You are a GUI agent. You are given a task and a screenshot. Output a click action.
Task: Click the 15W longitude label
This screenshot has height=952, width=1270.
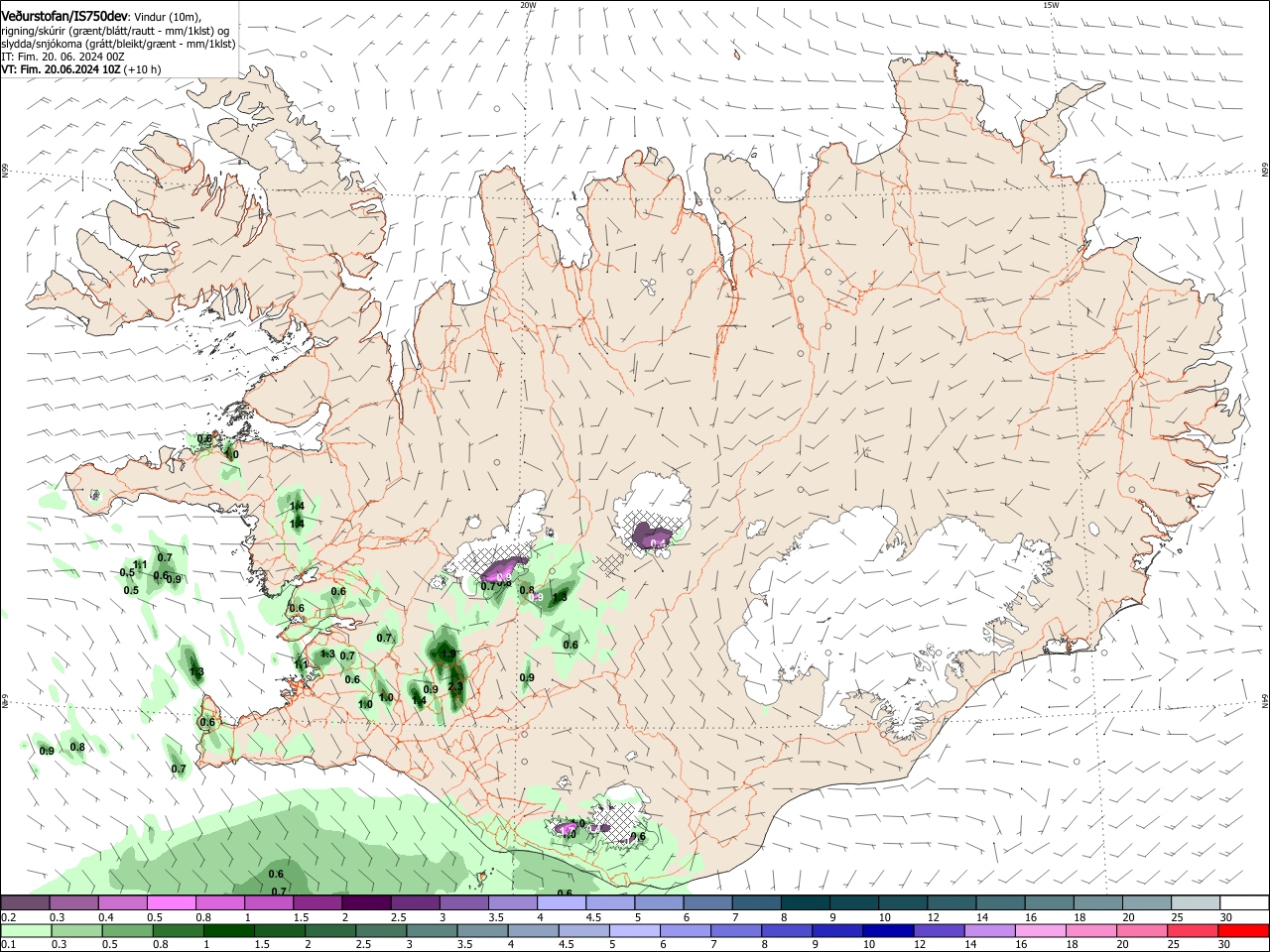coord(1052,5)
